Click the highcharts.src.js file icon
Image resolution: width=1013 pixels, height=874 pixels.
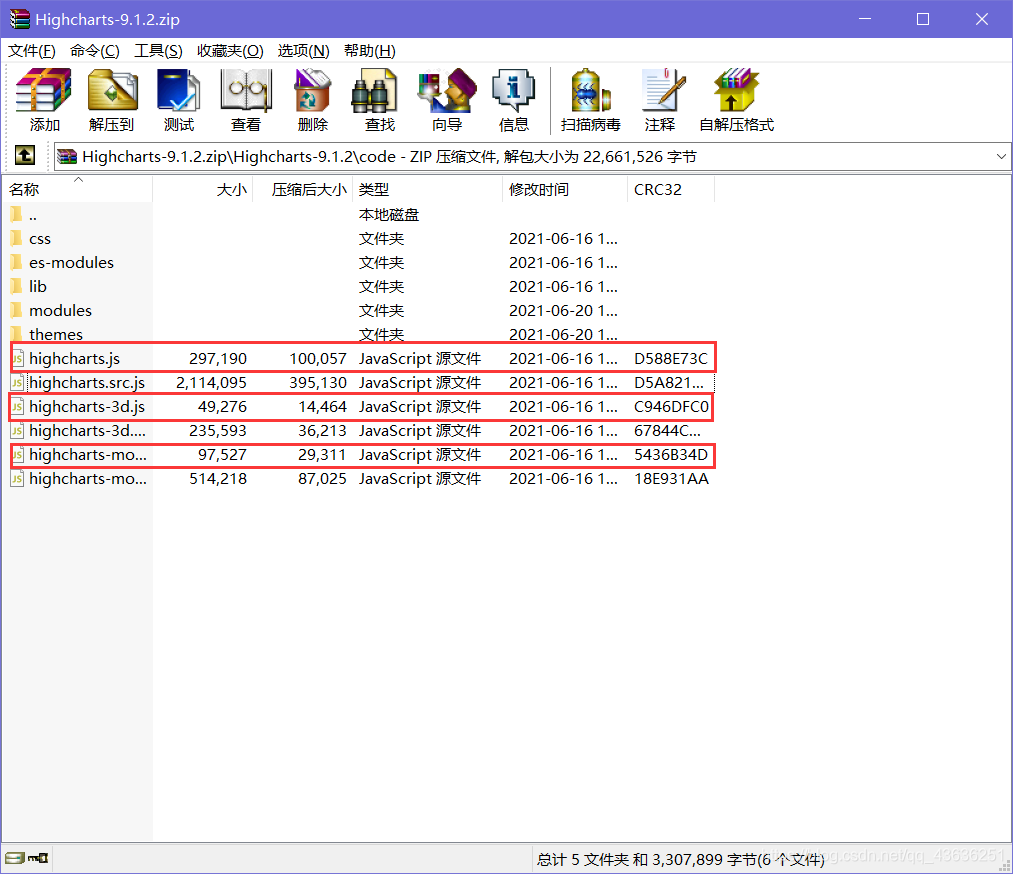pyautogui.click(x=17, y=382)
